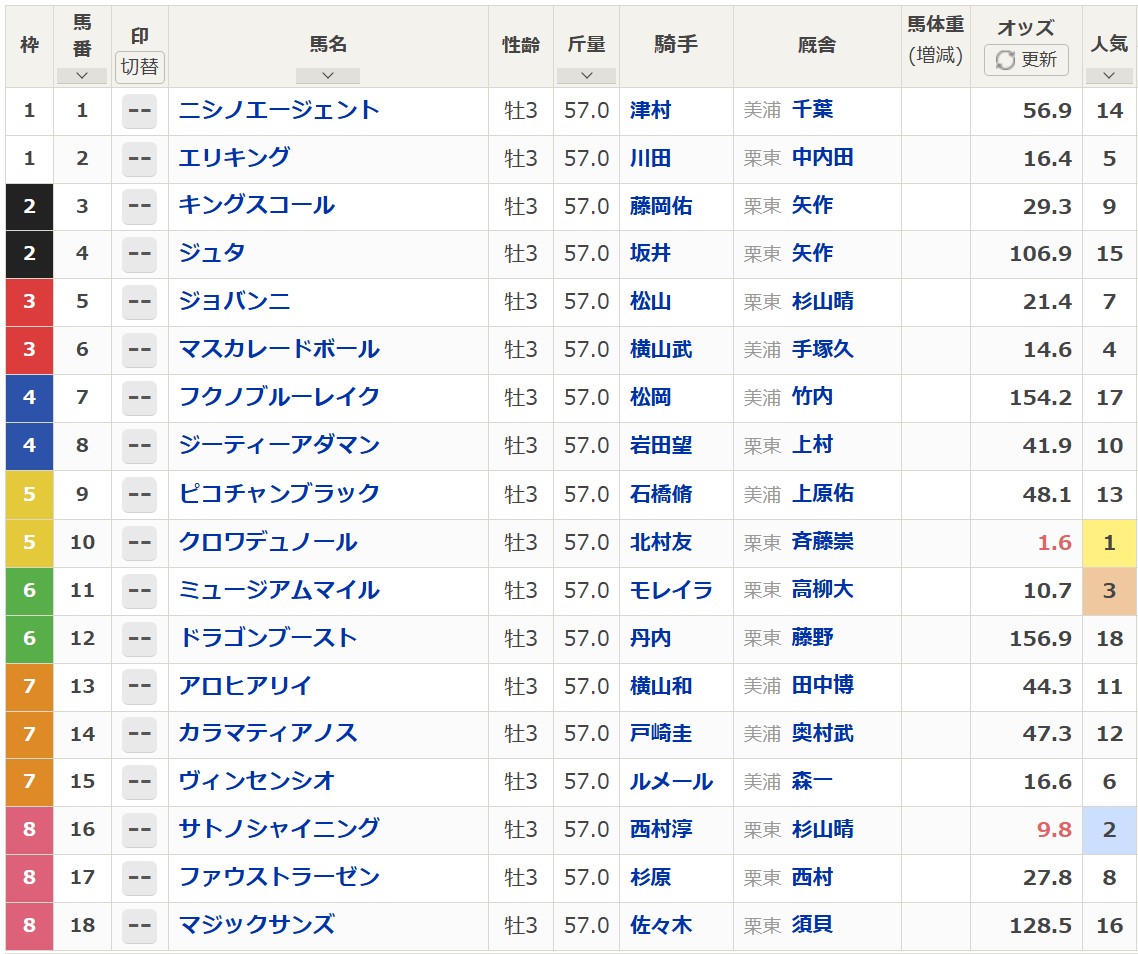Open trainer link 中内田
Image resolution: width=1138 pixels, height=954 pixels.
[x=822, y=158]
